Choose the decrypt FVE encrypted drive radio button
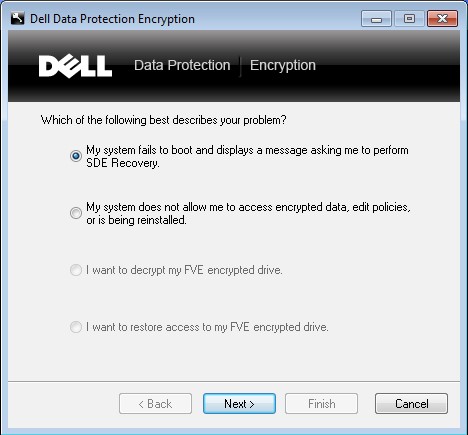The width and height of the screenshot is (468, 435). pyautogui.click(x=76, y=270)
